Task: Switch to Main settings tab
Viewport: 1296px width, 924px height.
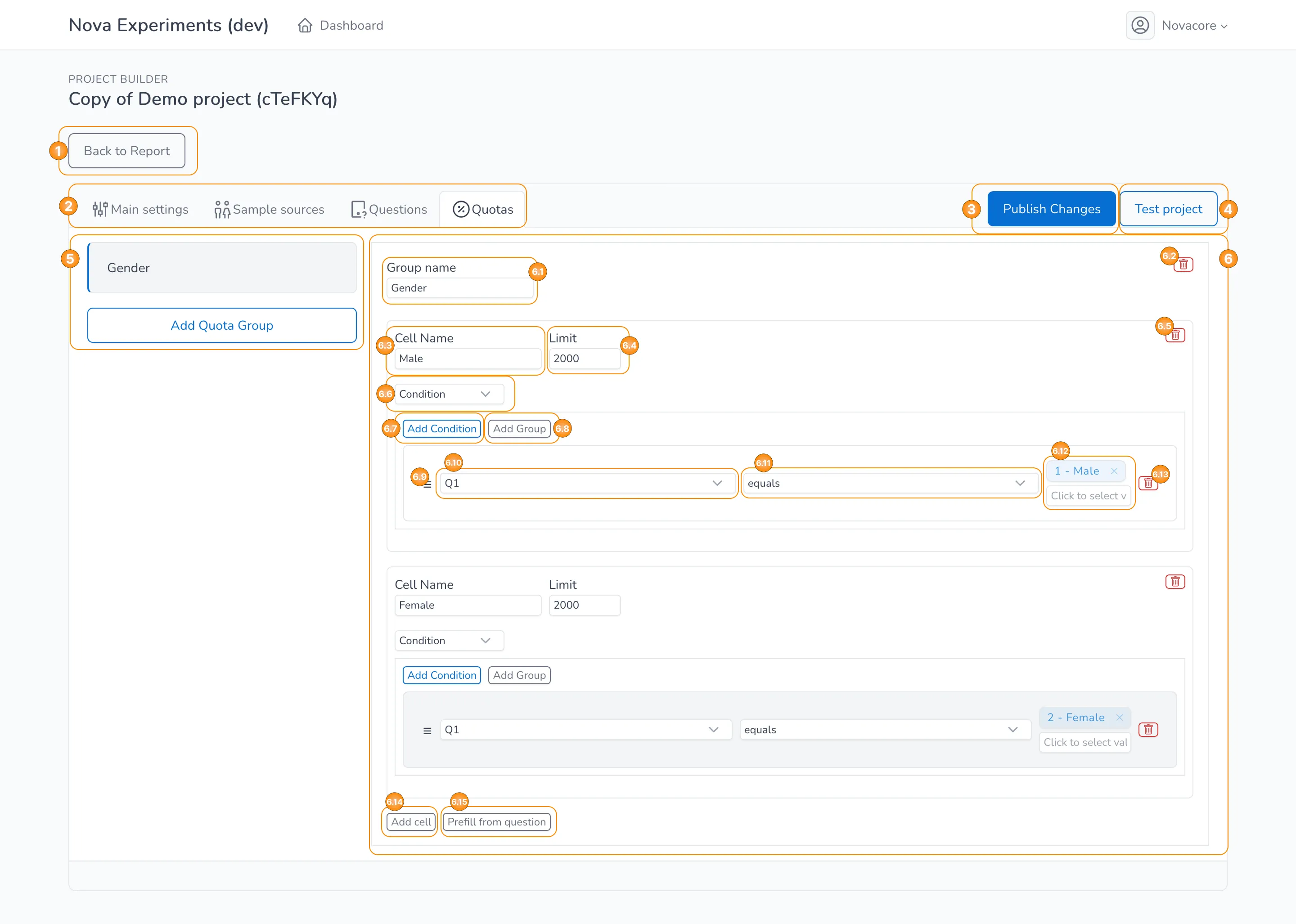Action: point(140,209)
